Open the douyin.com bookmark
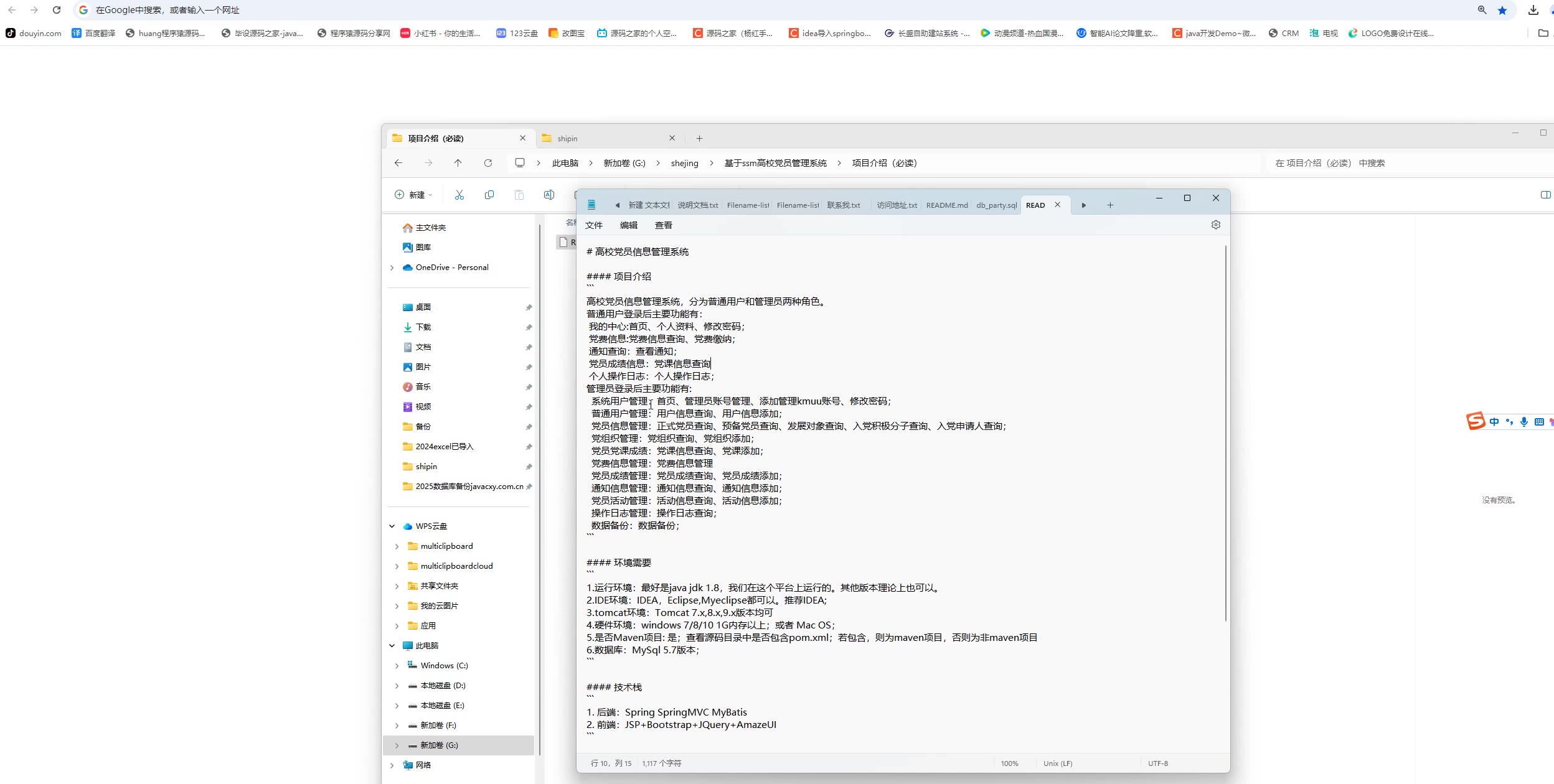Viewport: 1554px width, 784px height. tap(34, 33)
